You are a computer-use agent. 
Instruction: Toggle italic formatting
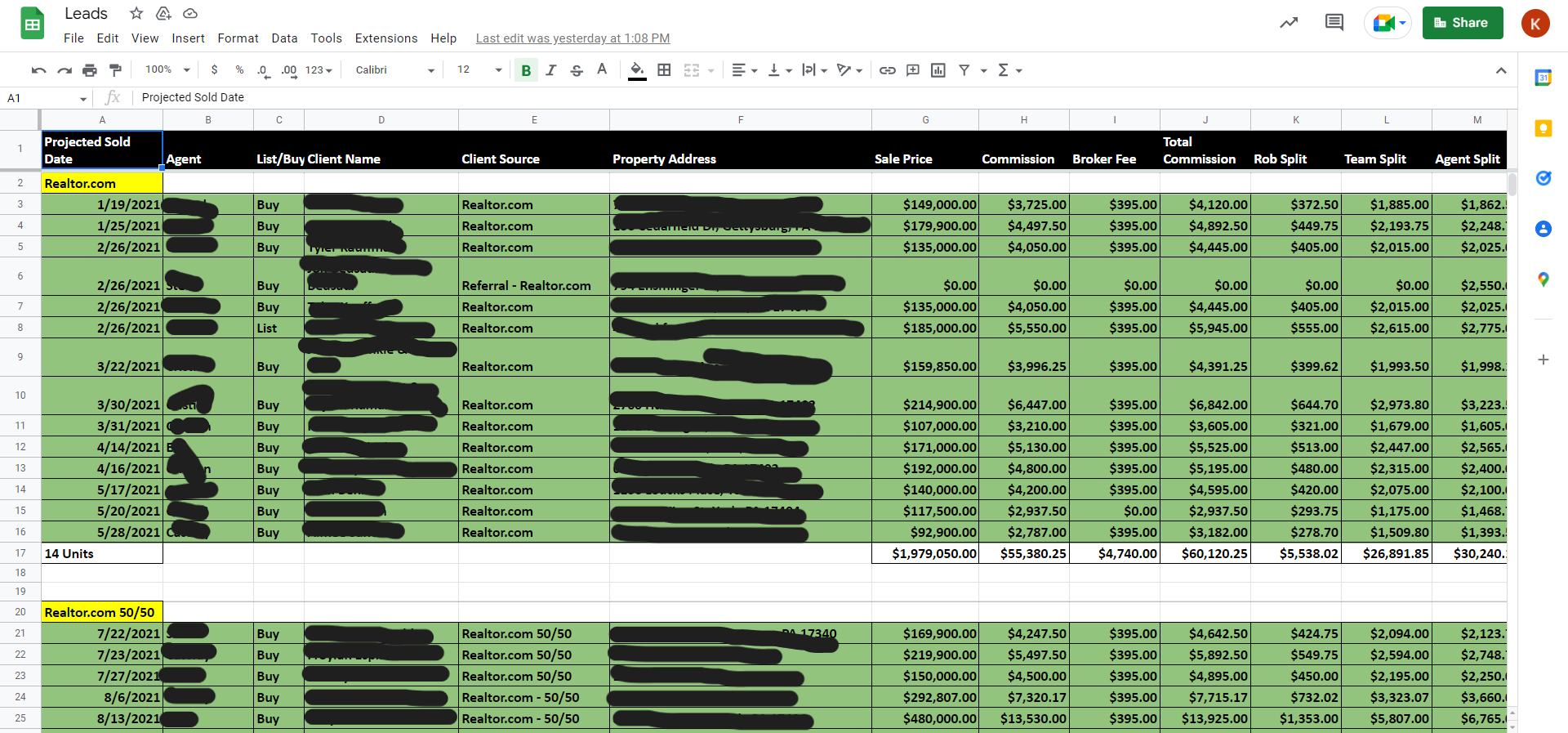(x=551, y=70)
